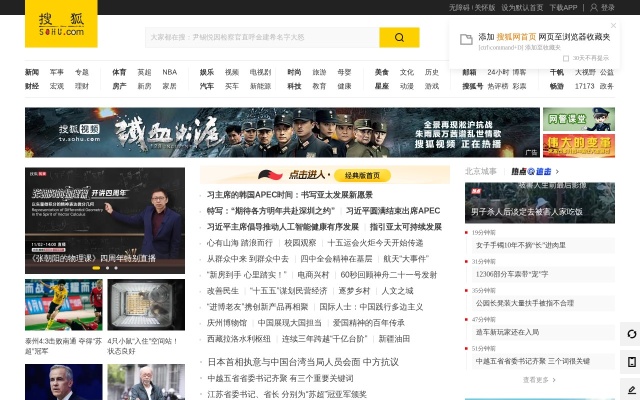
Task: Switch to the 北京城事 tab
Action: 481,171
